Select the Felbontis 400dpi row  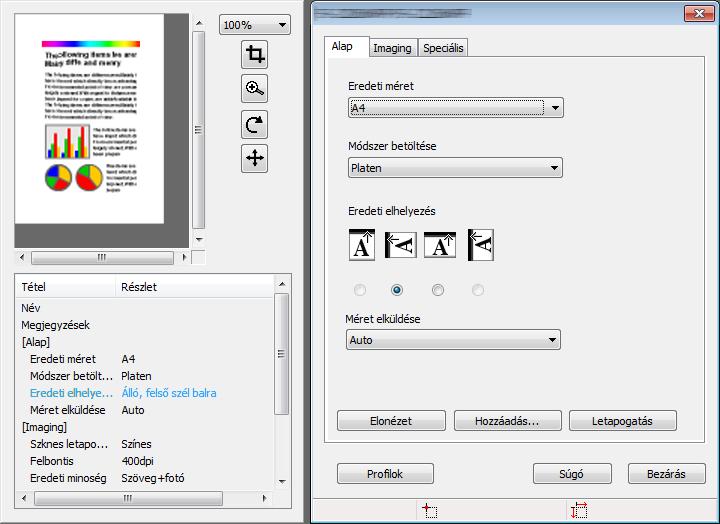145,461
